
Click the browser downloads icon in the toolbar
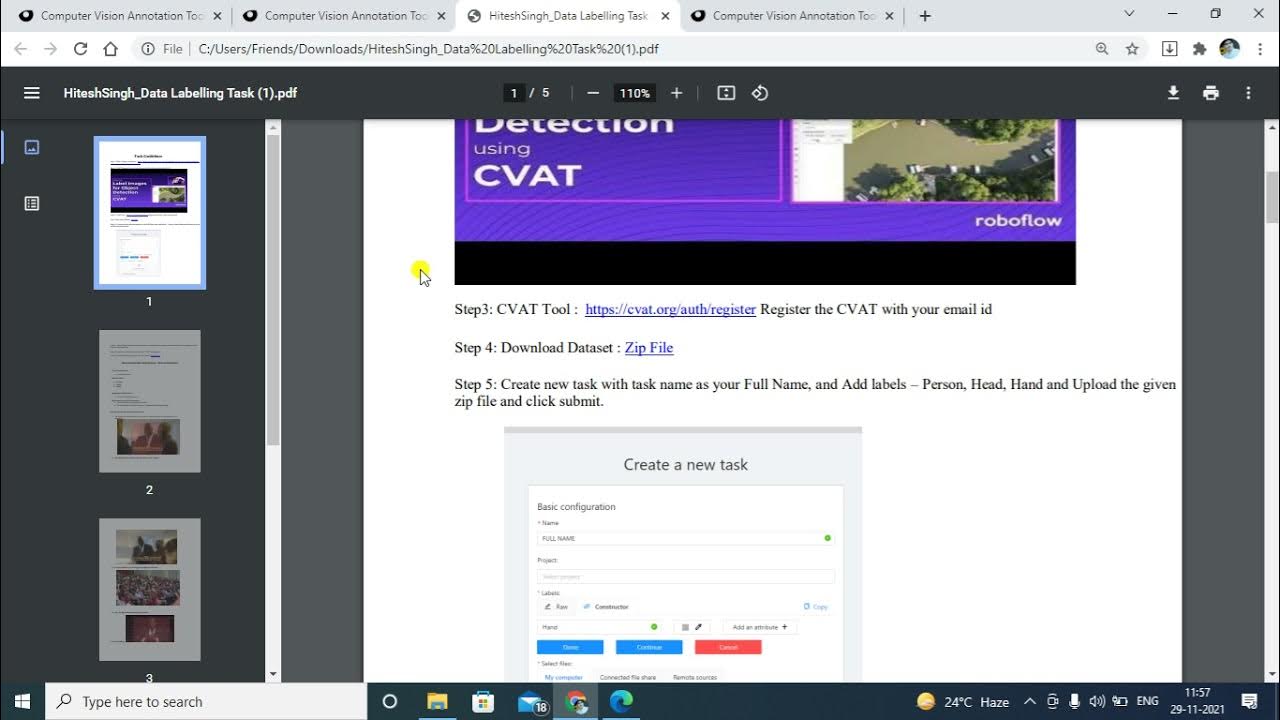(x=1170, y=48)
